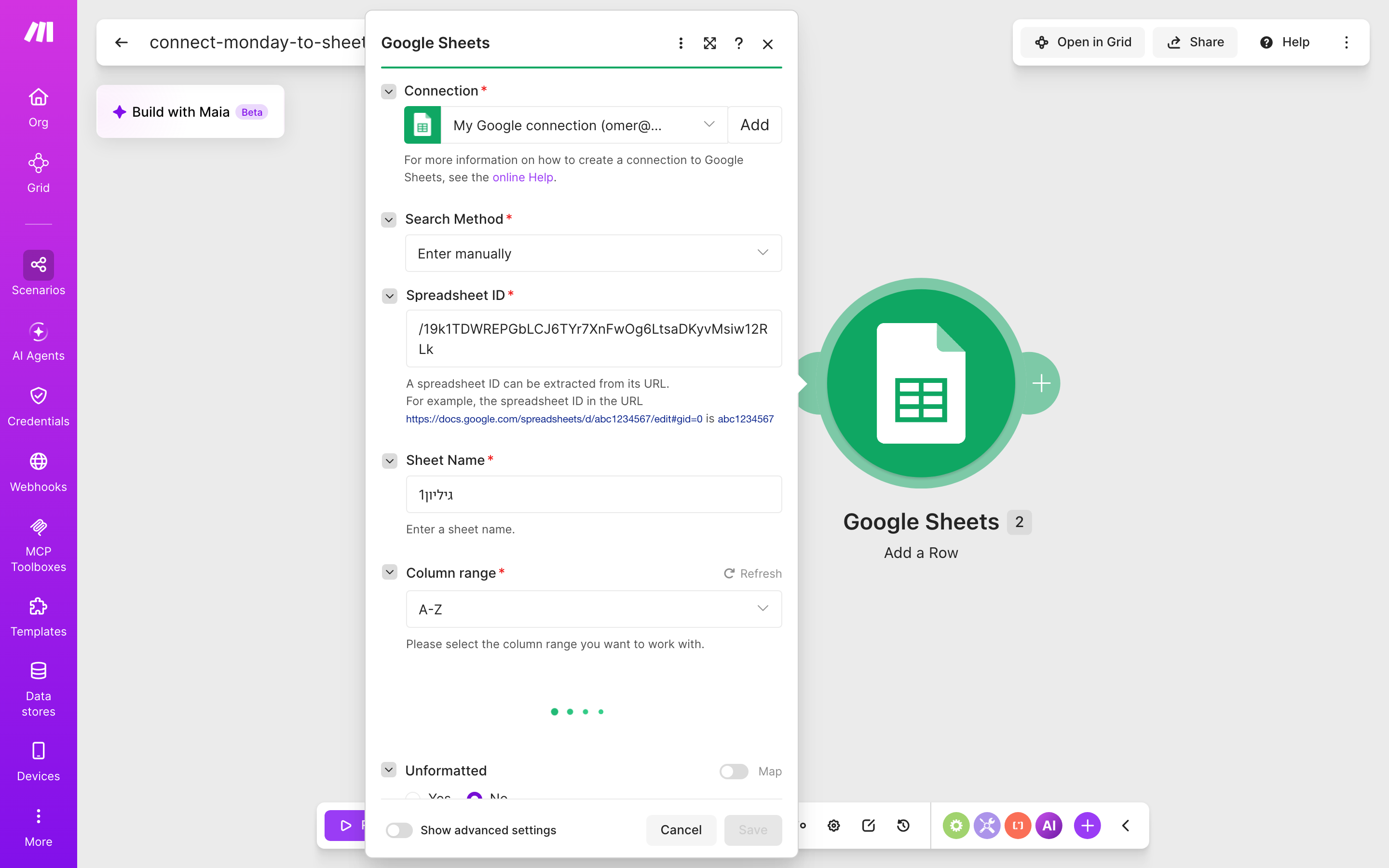Open scenario settings gear in bottom toolbar

[834, 826]
